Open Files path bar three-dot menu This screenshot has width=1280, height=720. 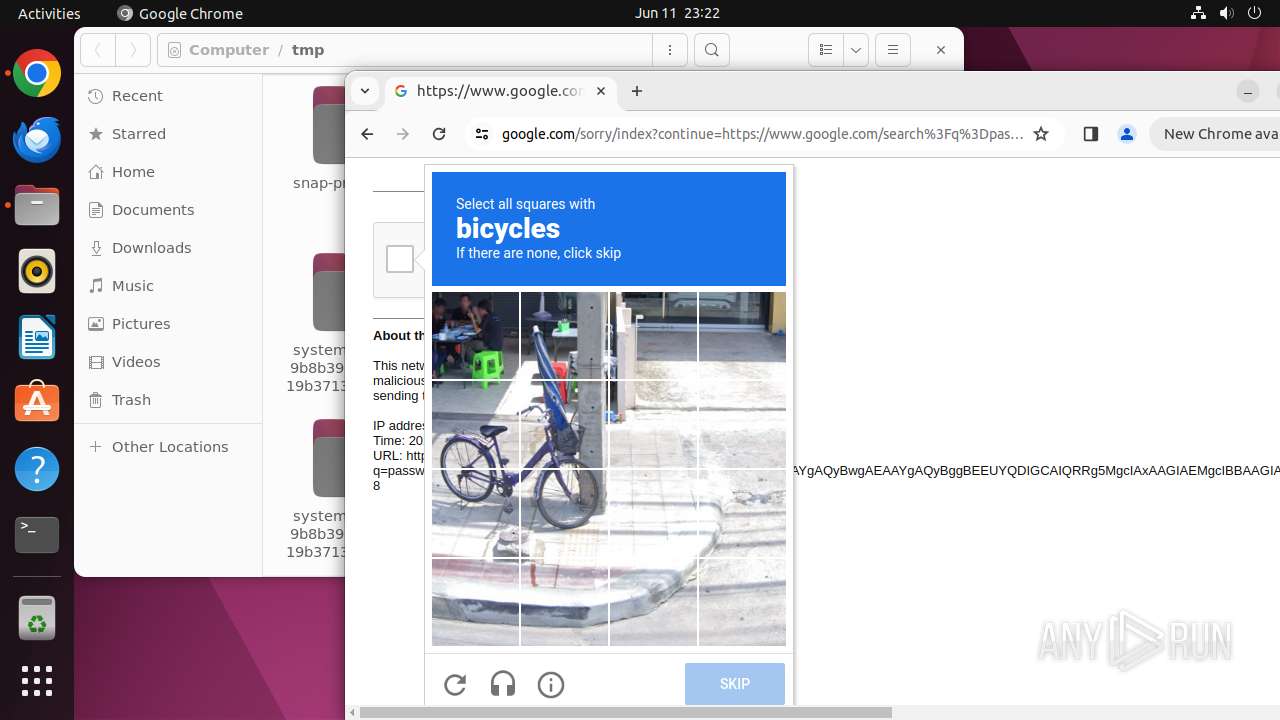[670, 50]
